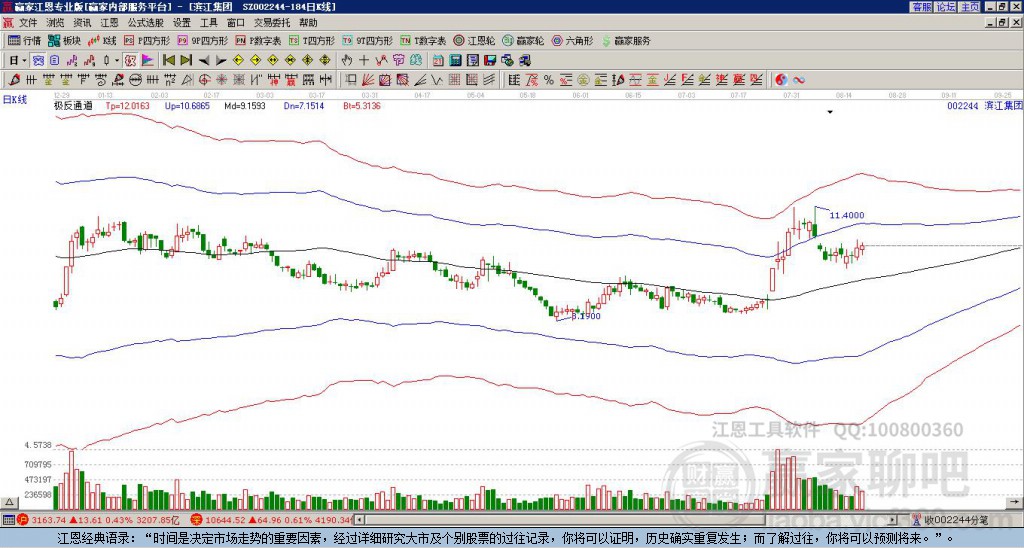Image resolution: width=1024 pixels, height=548 pixels.
Task: Open the 帮助 menu
Action: (x=308, y=23)
